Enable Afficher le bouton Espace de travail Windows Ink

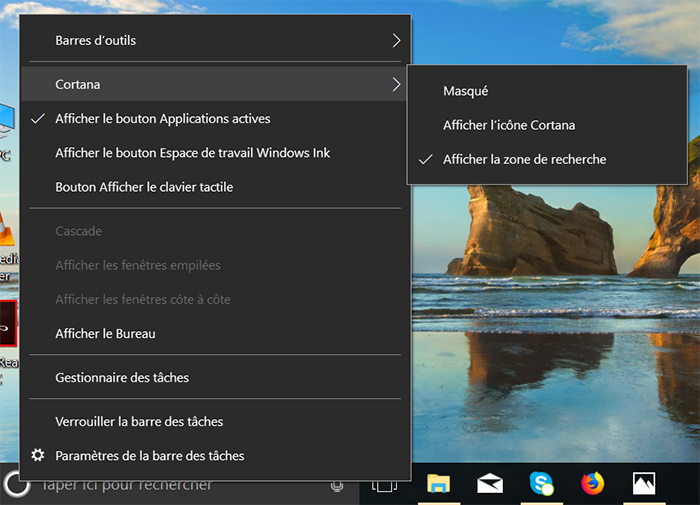(192, 153)
